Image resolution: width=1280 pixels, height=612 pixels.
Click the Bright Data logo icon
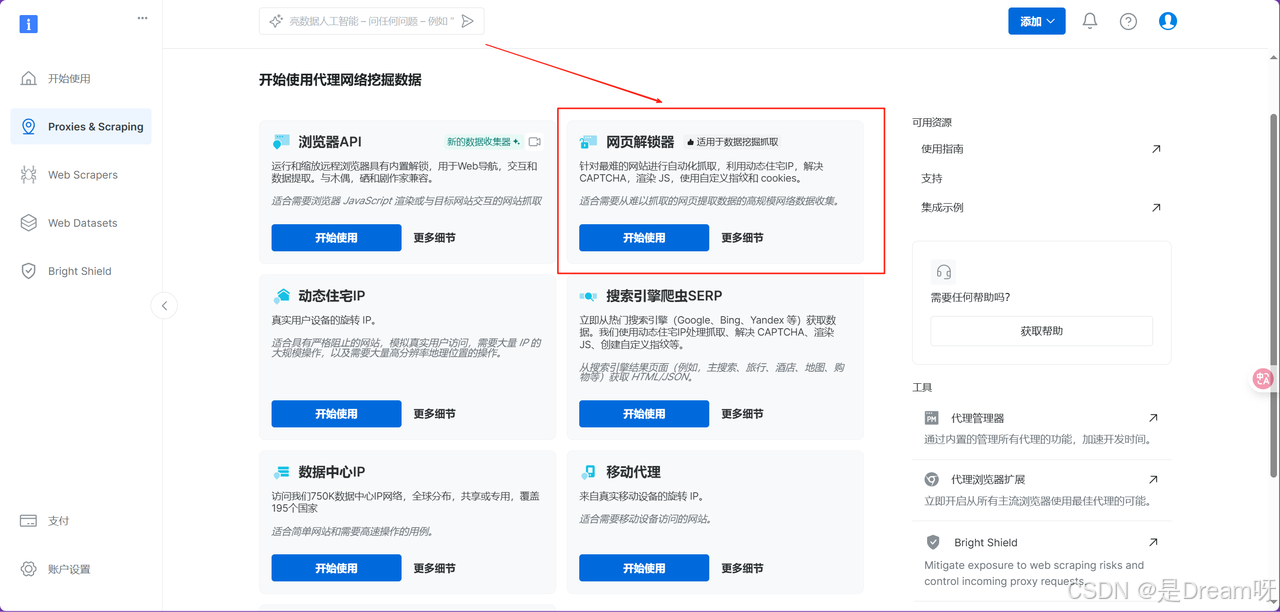click(28, 24)
